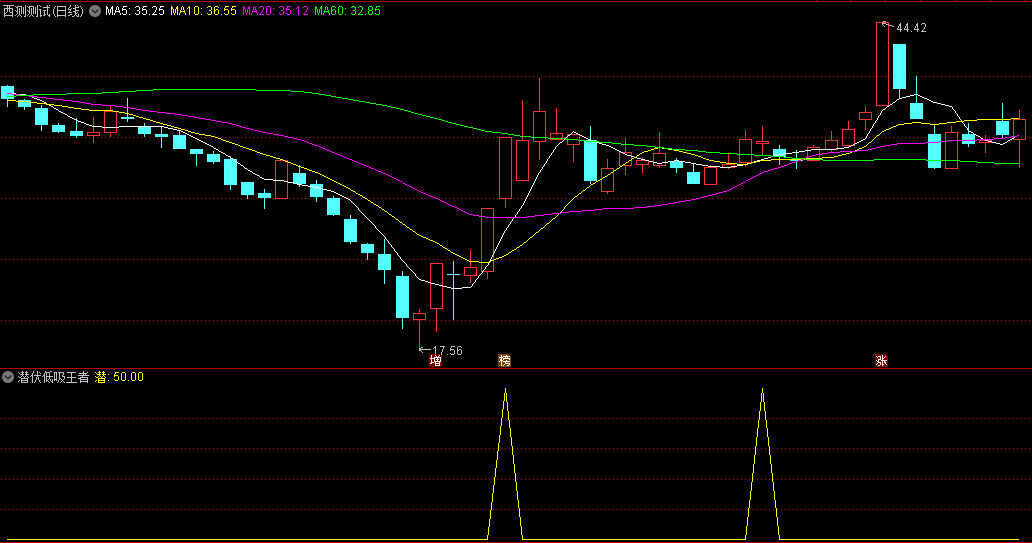The height and width of the screenshot is (543, 1032).
Task: Click the chart title 西测测试(日线)
Action: [43, 11]
